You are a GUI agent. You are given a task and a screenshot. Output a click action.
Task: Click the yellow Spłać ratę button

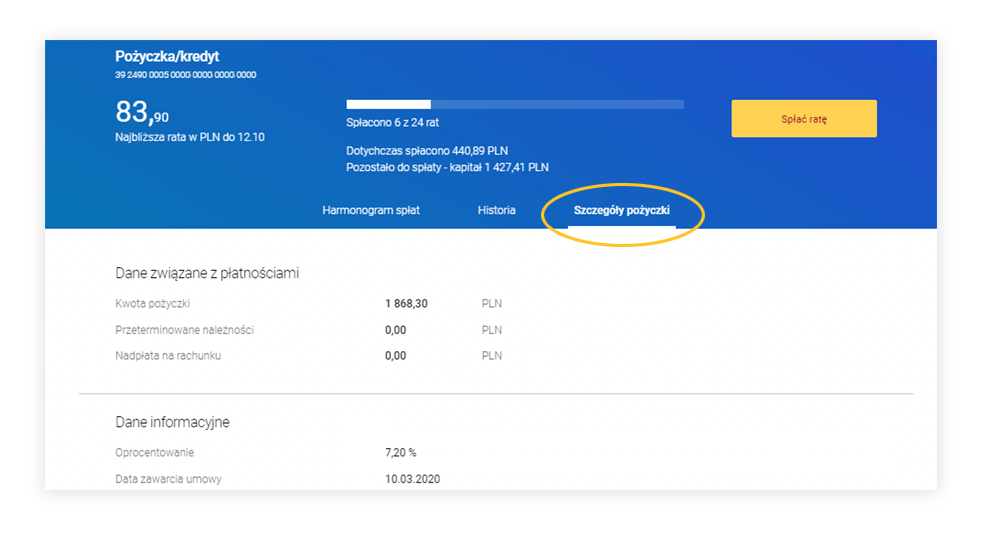803,119
